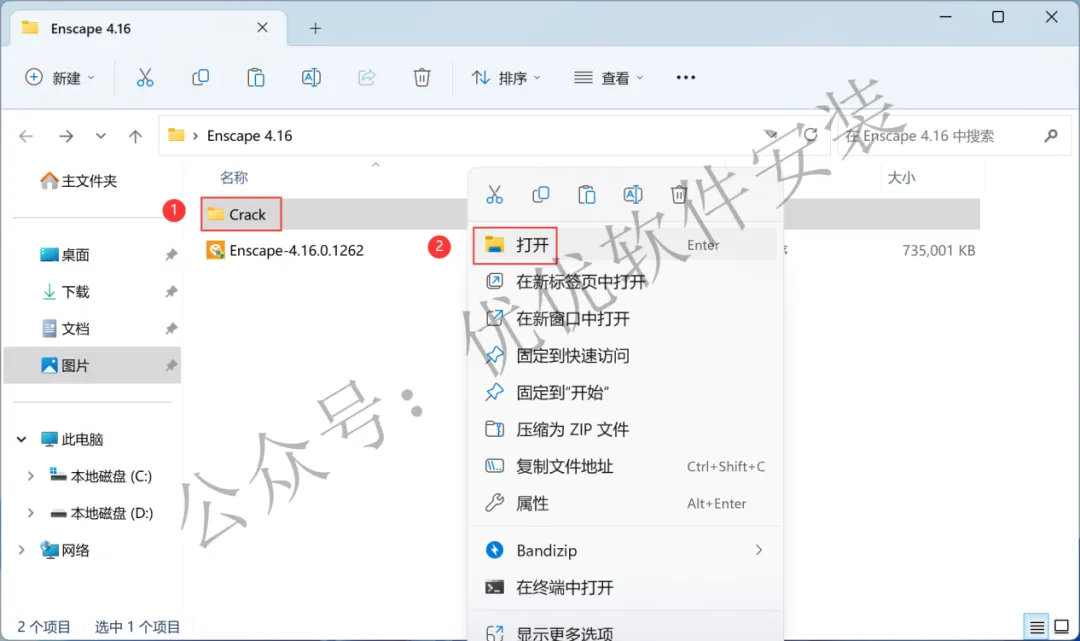The width and height of the screenshot is (1080, 641).
Task: Click the Copy icon in context menu
Action: click(x=541, y=195)
